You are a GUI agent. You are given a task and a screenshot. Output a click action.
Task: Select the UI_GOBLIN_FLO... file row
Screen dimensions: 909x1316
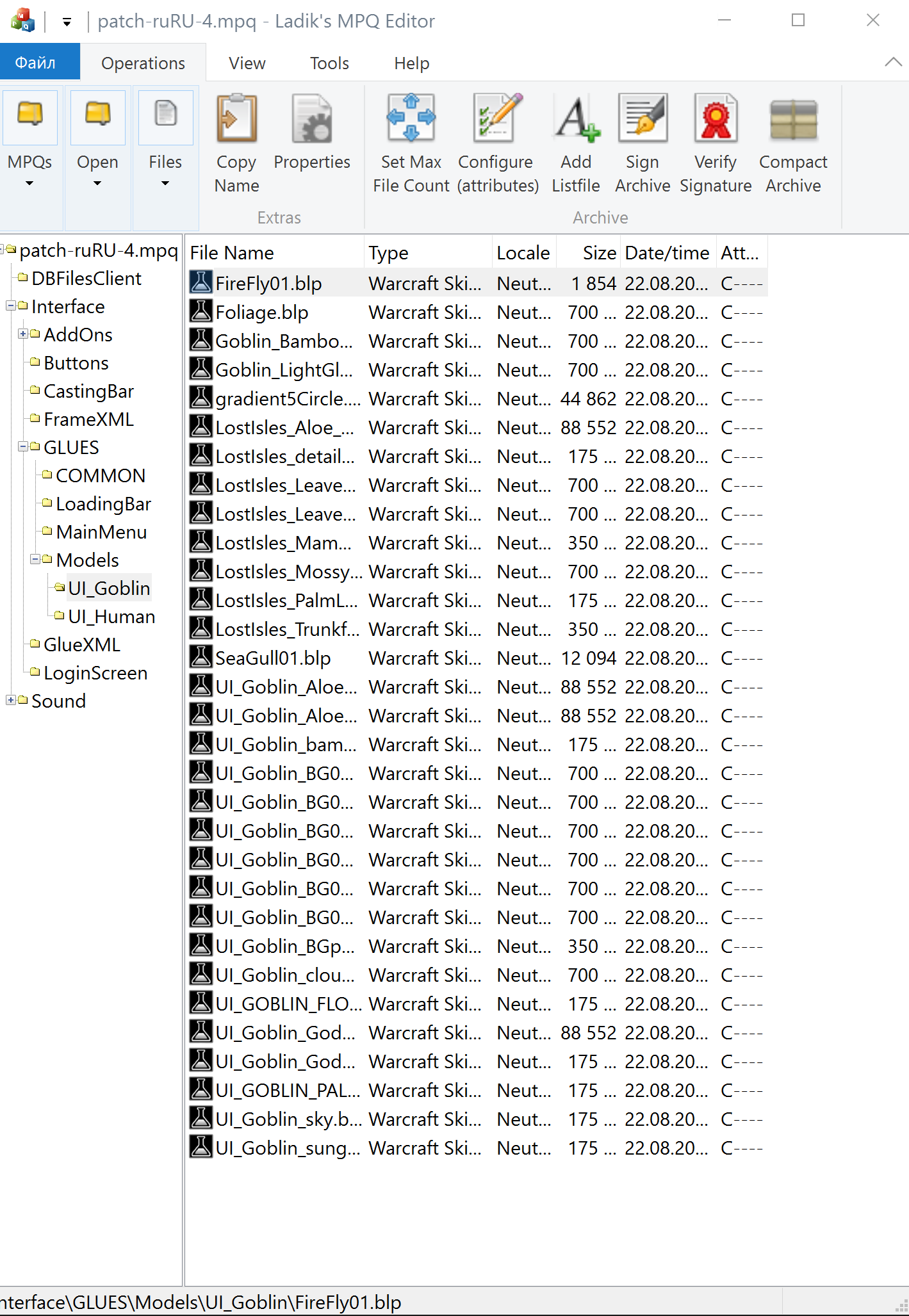(x=478, y=1003)
